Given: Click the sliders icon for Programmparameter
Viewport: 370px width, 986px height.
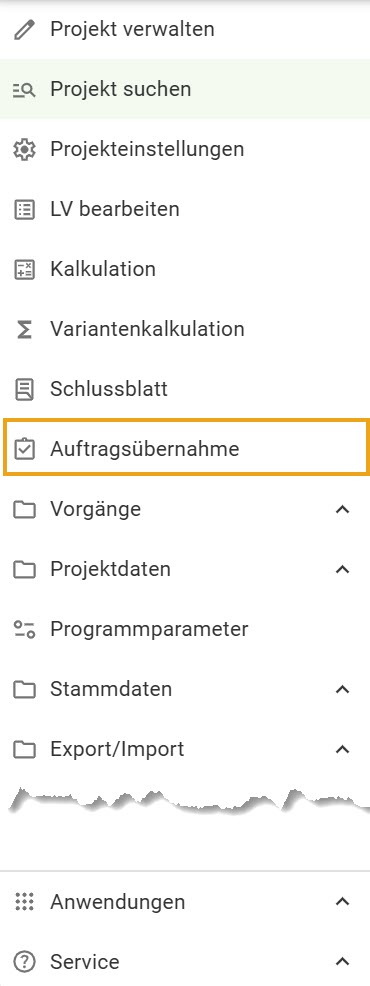Looking at the screenshot, I should click(24, 629).
